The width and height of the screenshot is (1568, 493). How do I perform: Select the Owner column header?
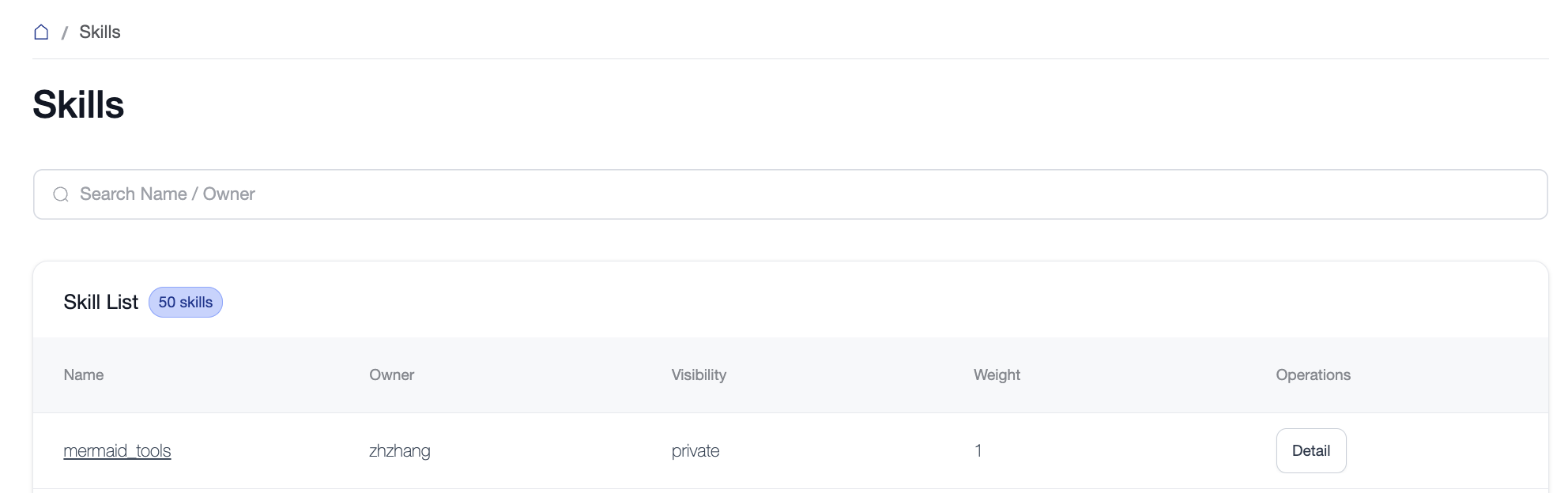(391, 375)
